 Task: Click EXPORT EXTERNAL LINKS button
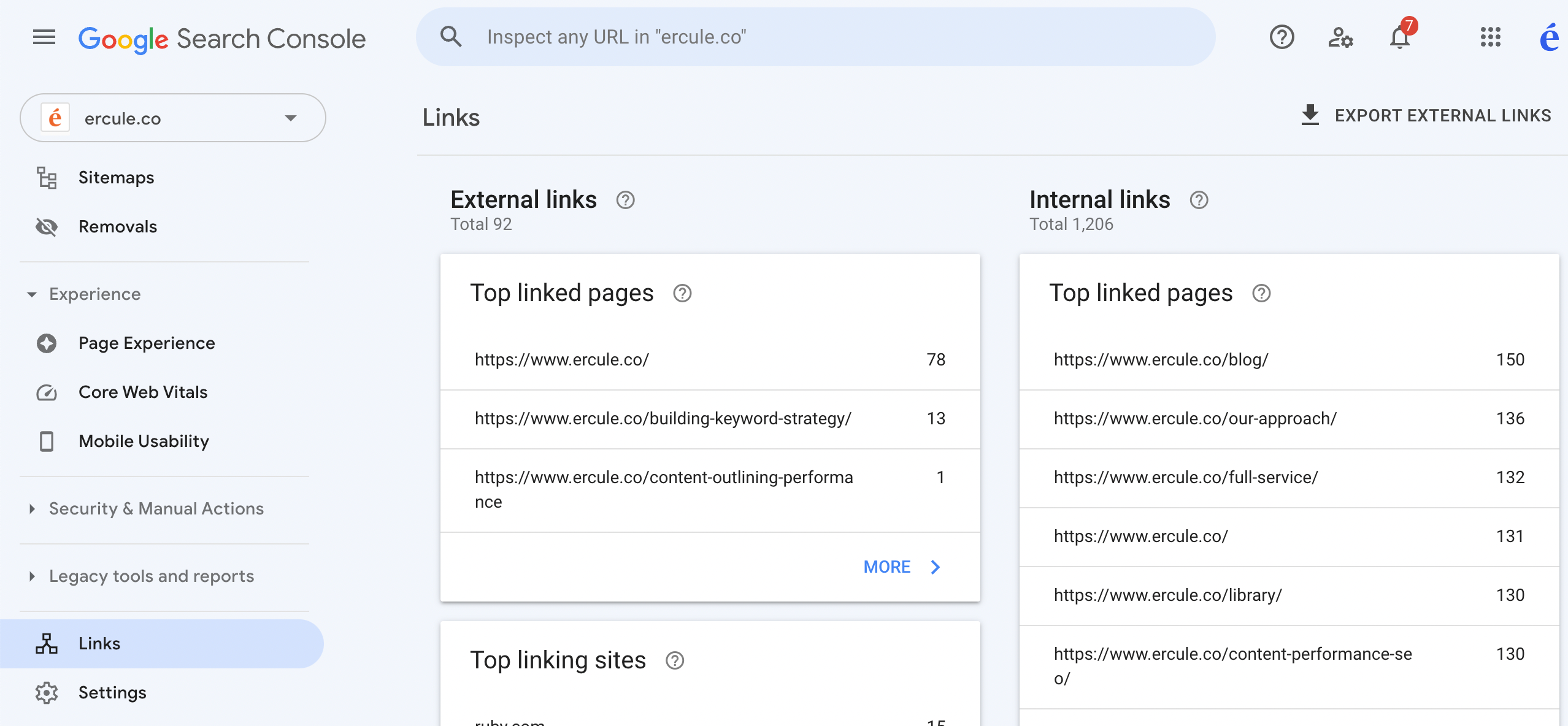point(1426,115)
